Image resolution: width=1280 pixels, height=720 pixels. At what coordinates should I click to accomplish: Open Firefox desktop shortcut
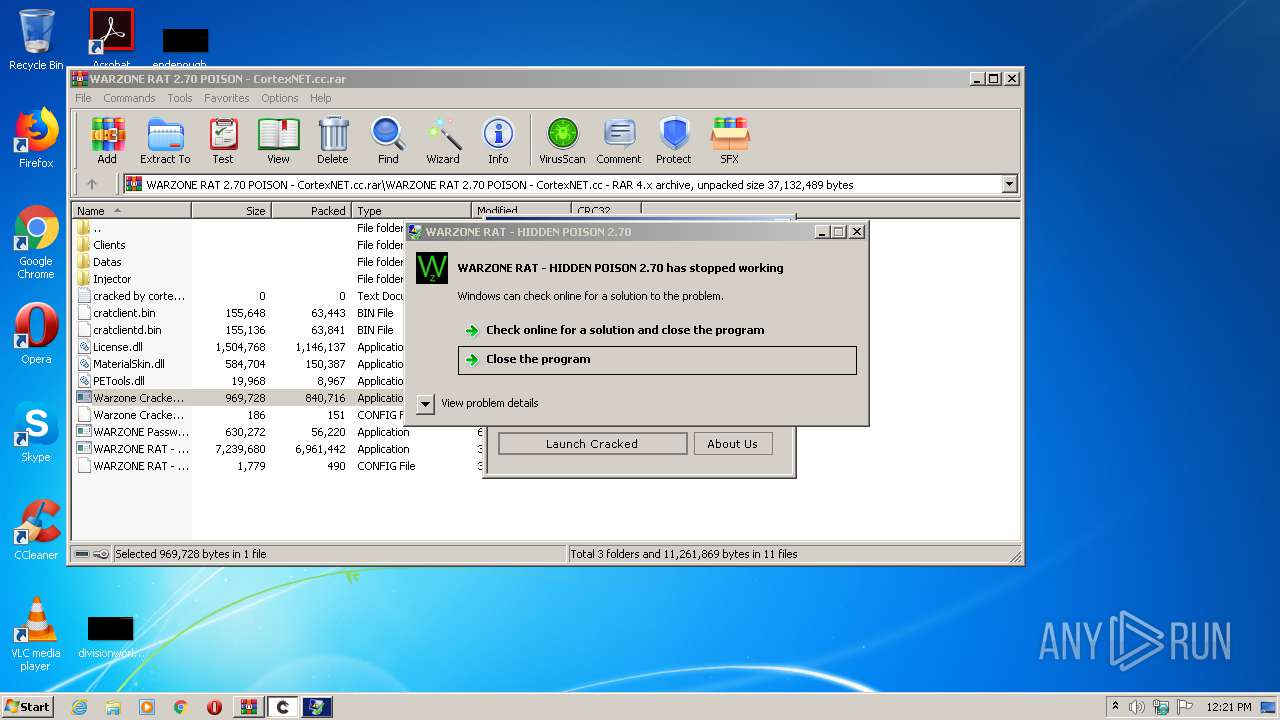click(x=36, y=138)
